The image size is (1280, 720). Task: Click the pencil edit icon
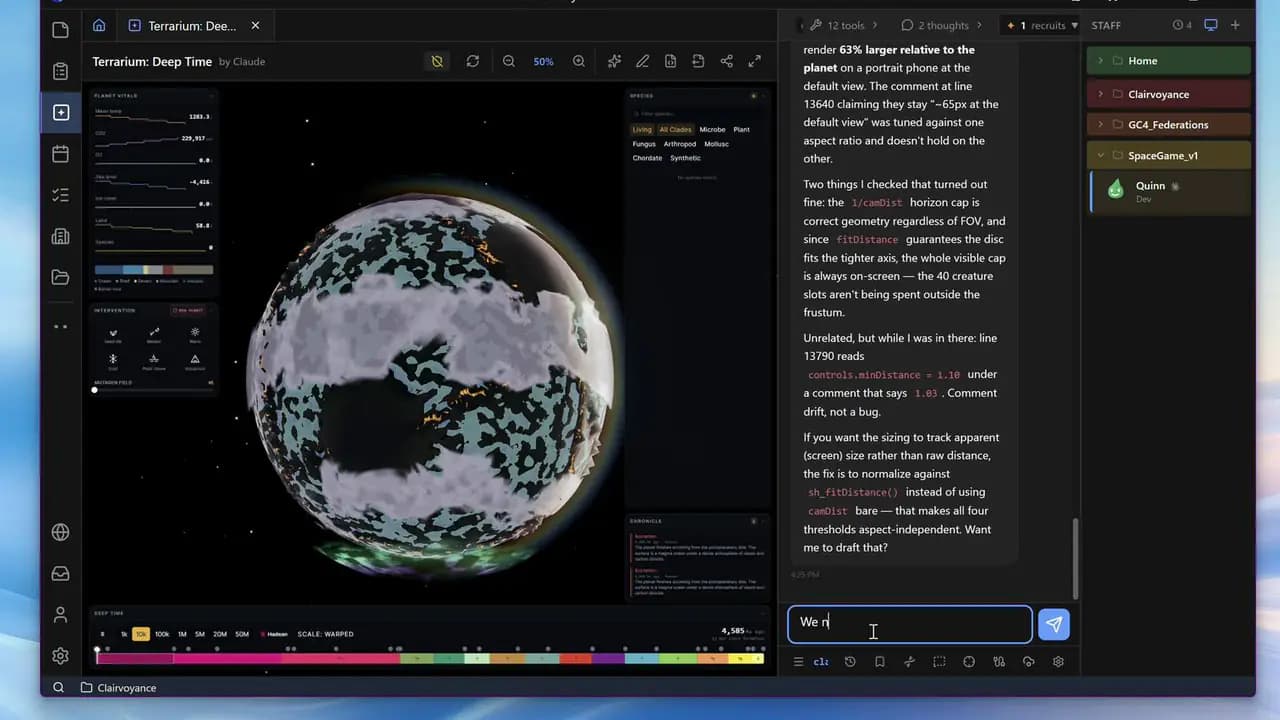point(642,61)
